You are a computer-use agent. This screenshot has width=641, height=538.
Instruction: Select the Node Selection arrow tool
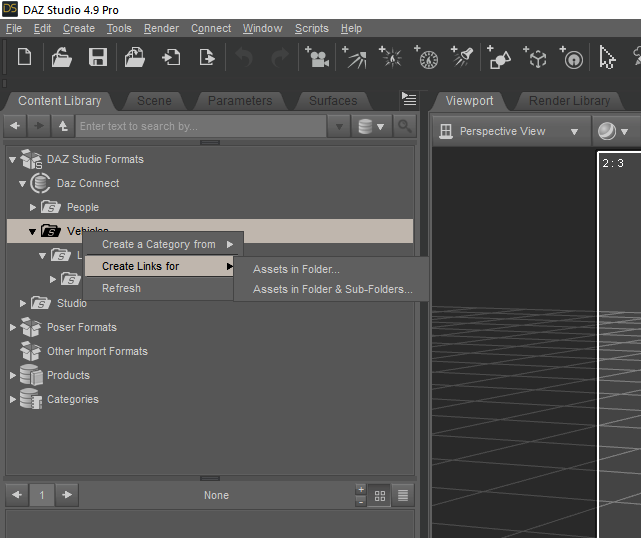tap(607, 57)
